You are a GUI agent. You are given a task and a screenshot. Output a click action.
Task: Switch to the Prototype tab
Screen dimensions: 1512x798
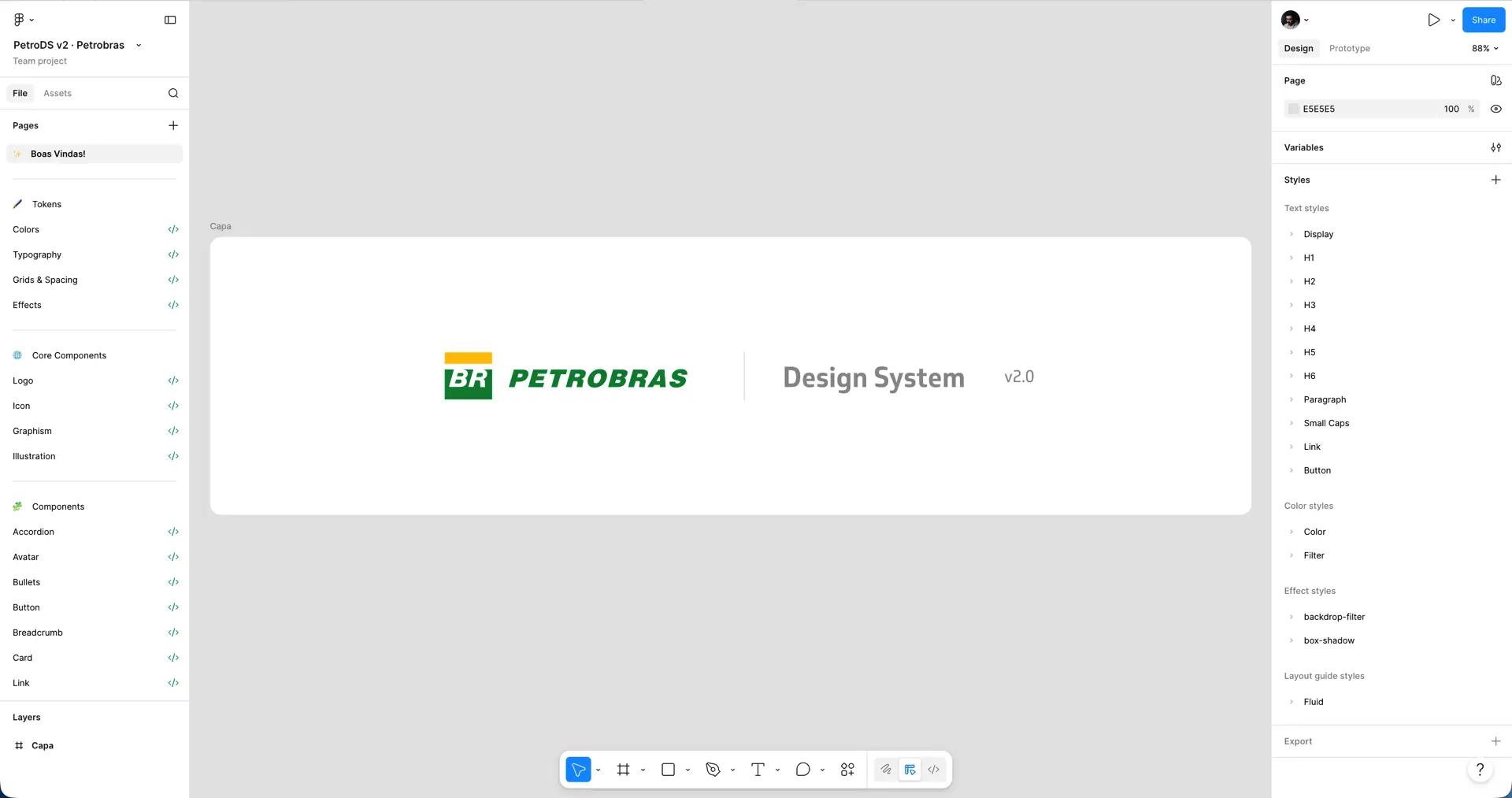pos(1350,48)
